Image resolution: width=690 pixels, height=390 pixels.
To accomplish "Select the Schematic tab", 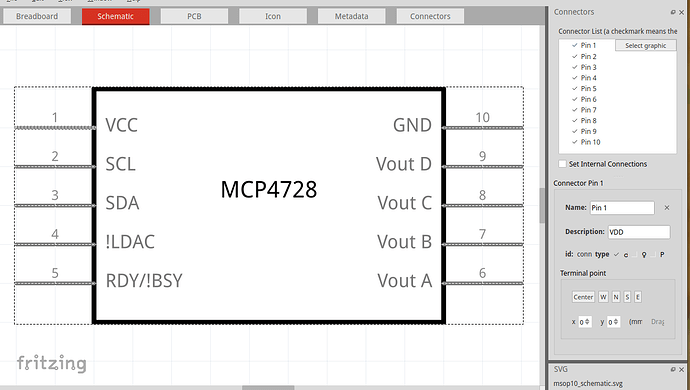I will (x=115, y=16).
